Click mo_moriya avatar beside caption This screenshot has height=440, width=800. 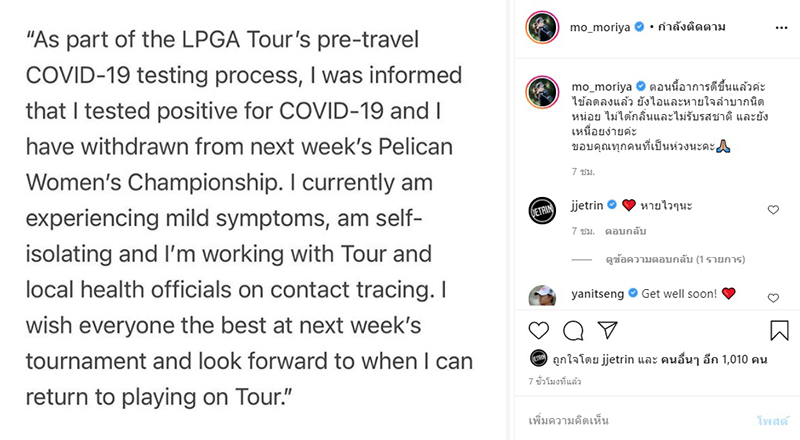[x=541, y=93]
